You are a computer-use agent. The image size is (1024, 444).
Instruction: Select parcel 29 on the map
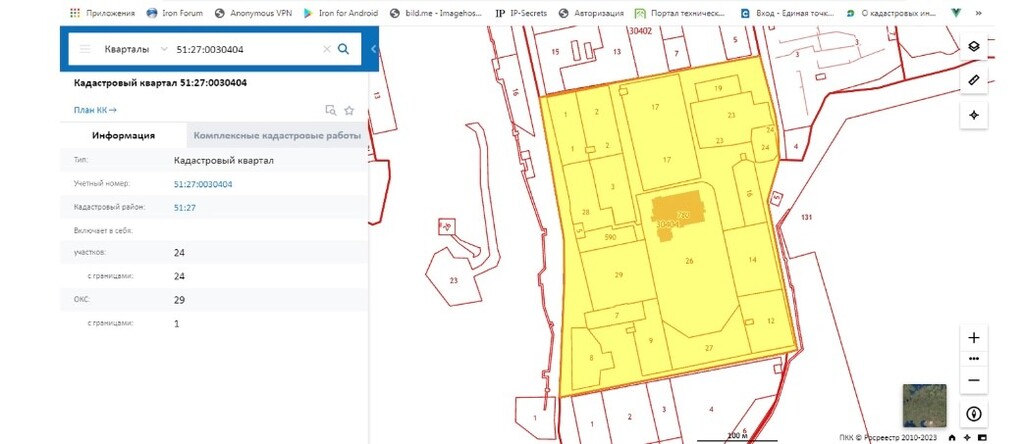pos(619,276)
